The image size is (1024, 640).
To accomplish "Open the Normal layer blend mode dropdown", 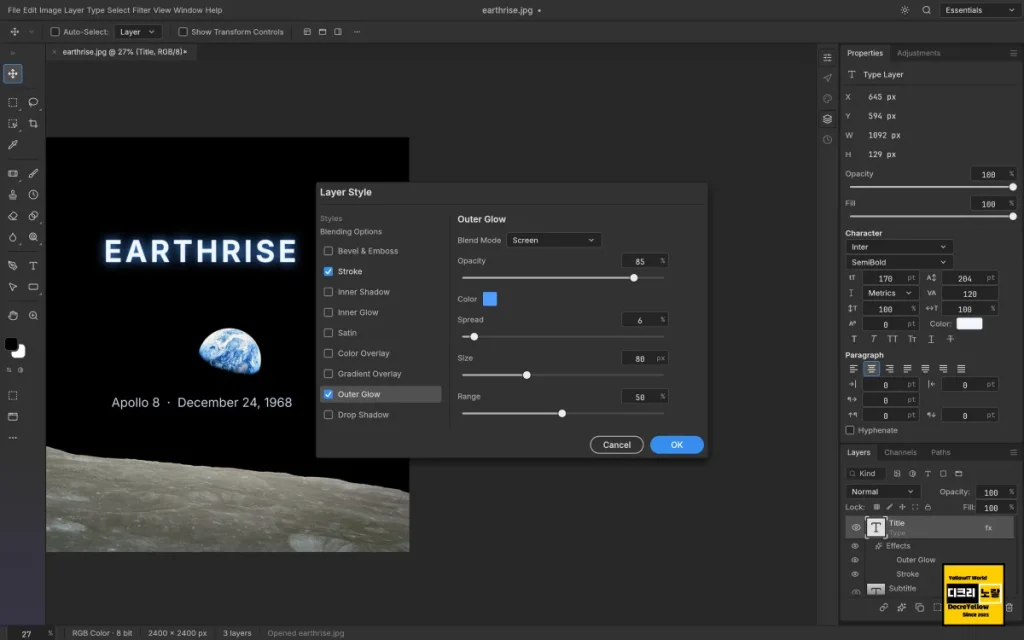I will pos(882,492).
